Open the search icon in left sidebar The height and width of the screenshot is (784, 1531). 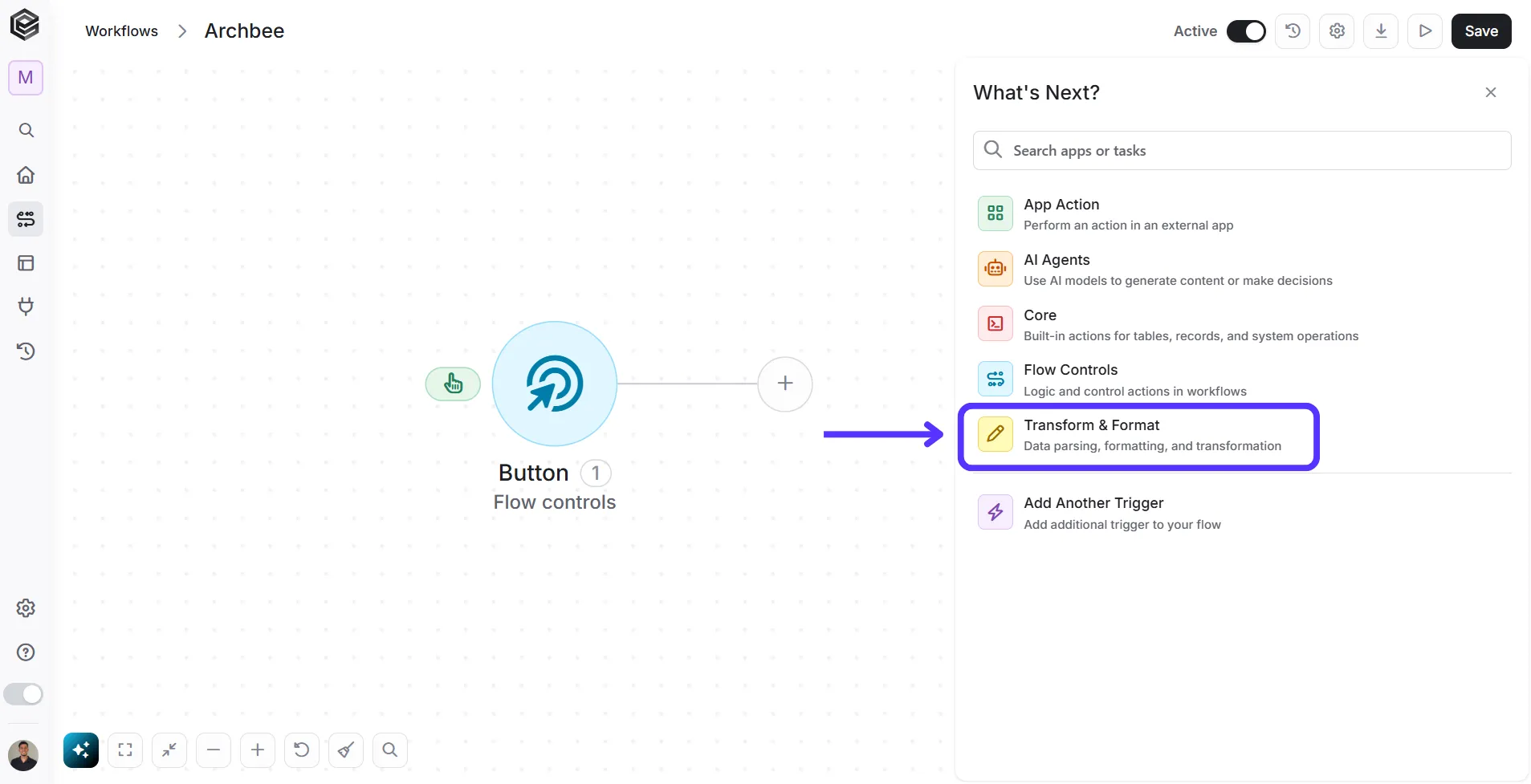pos(26,130)
